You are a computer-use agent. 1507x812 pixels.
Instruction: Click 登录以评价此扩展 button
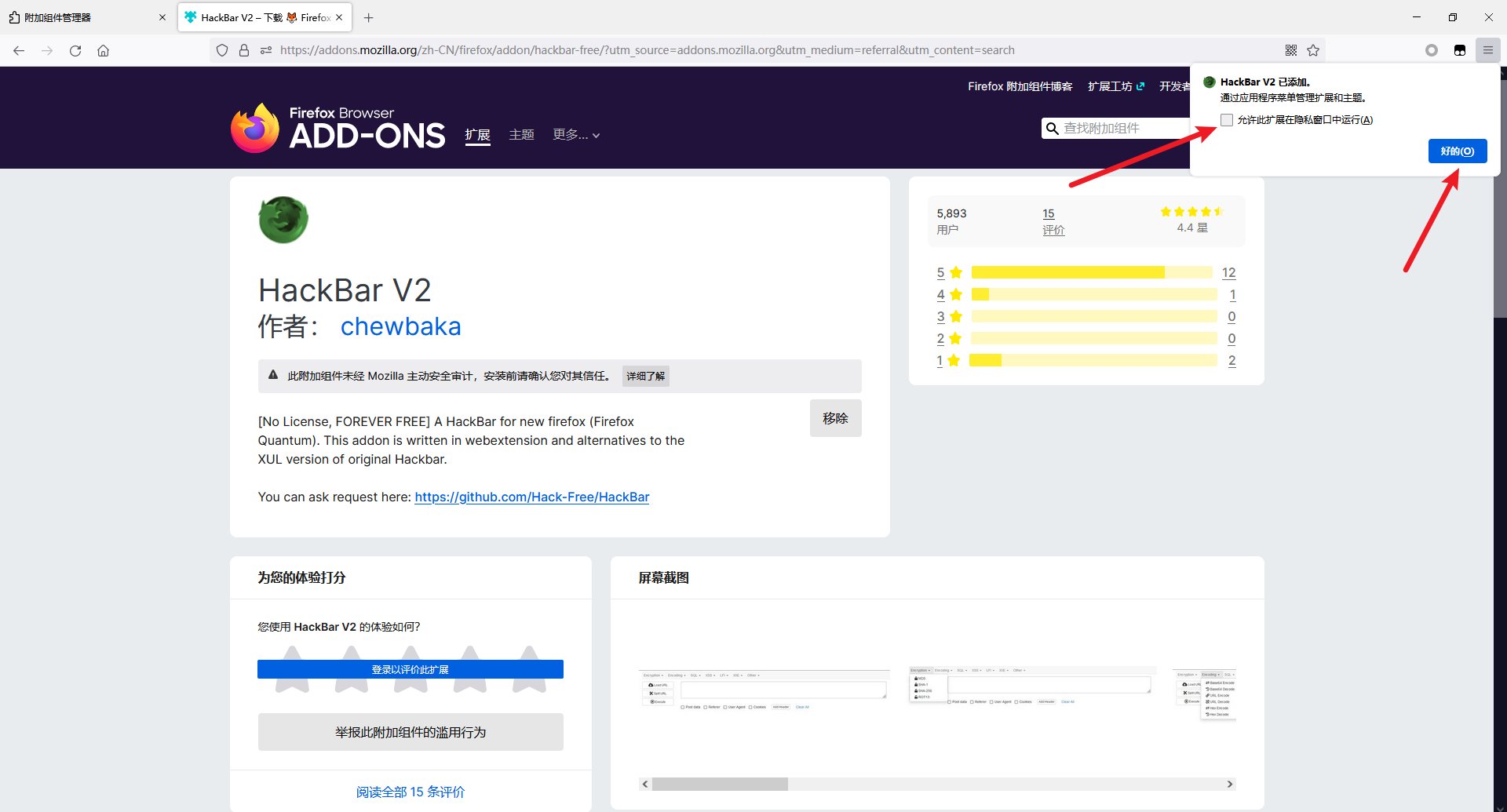pyautogui.click(x=411, y=669)
